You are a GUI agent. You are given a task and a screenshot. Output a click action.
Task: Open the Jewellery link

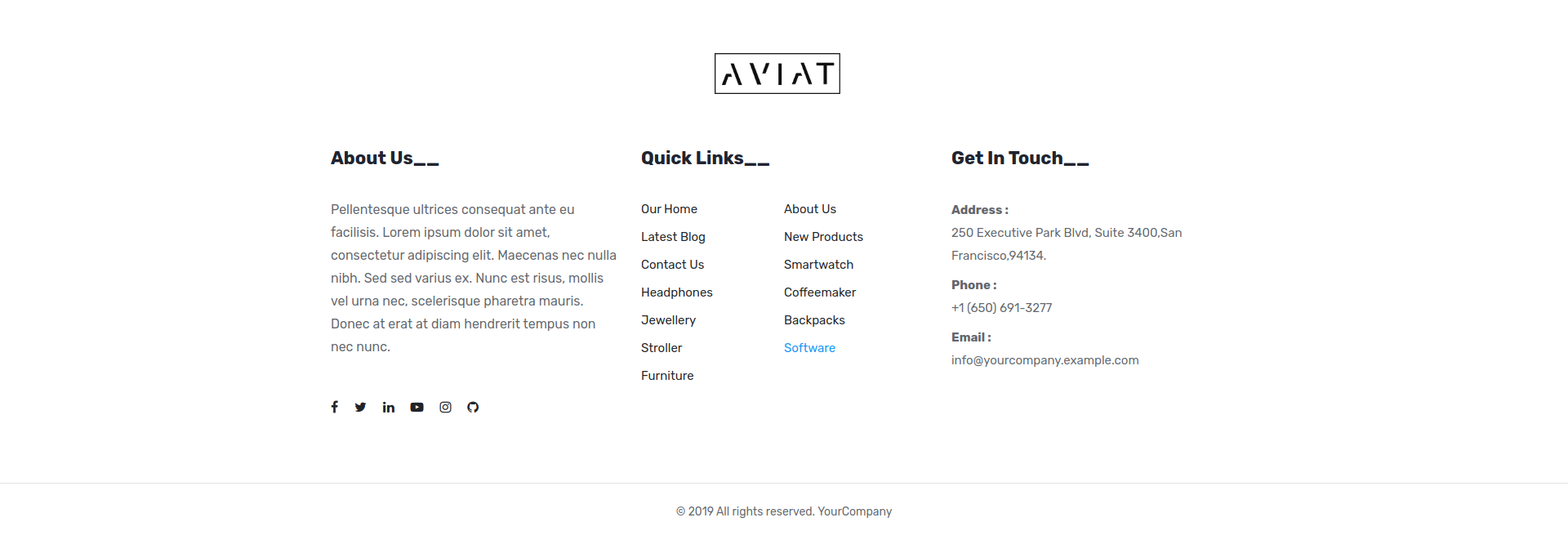coord(668,320)
